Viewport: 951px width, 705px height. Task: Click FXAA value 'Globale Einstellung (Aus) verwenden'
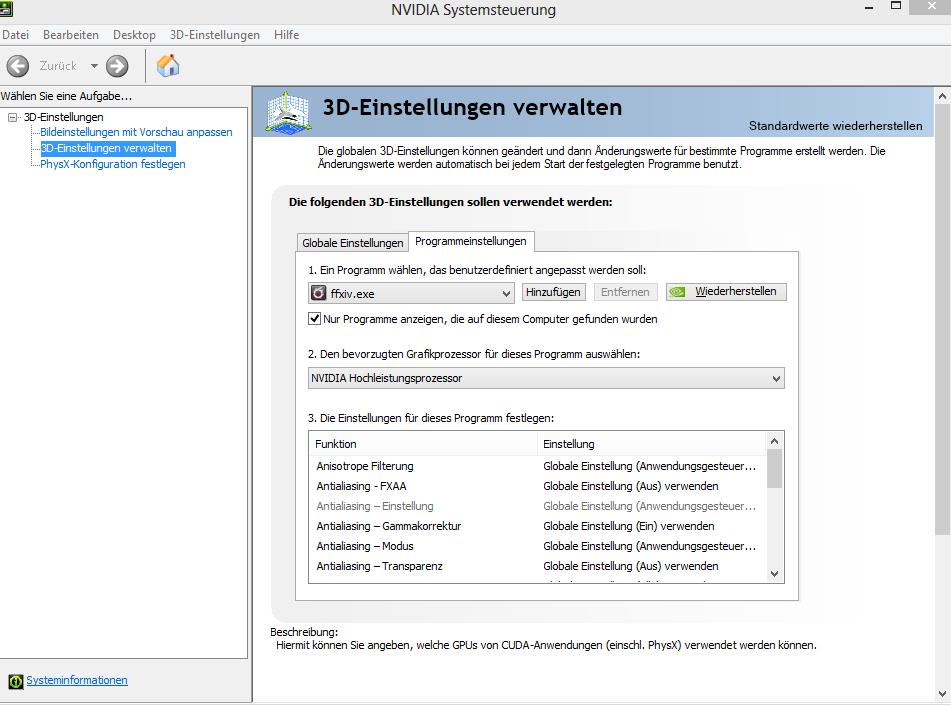coord(631,486)
